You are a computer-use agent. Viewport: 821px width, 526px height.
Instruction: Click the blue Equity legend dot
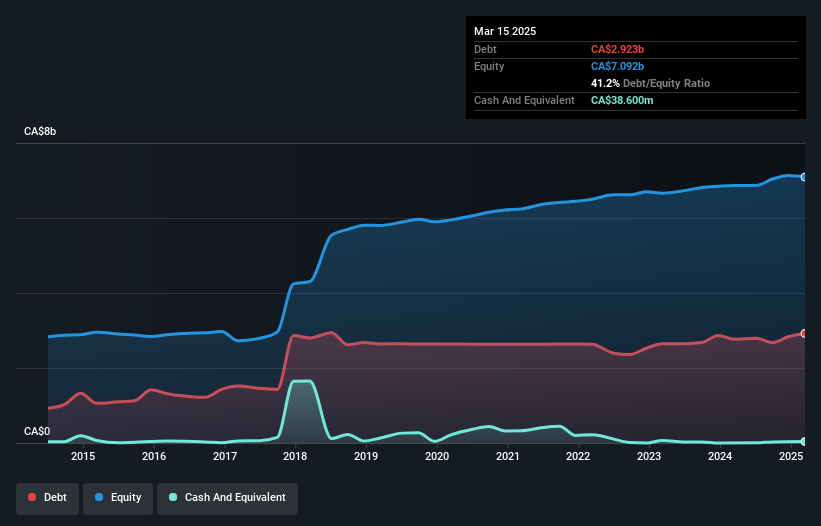click(x=99, y=497)
